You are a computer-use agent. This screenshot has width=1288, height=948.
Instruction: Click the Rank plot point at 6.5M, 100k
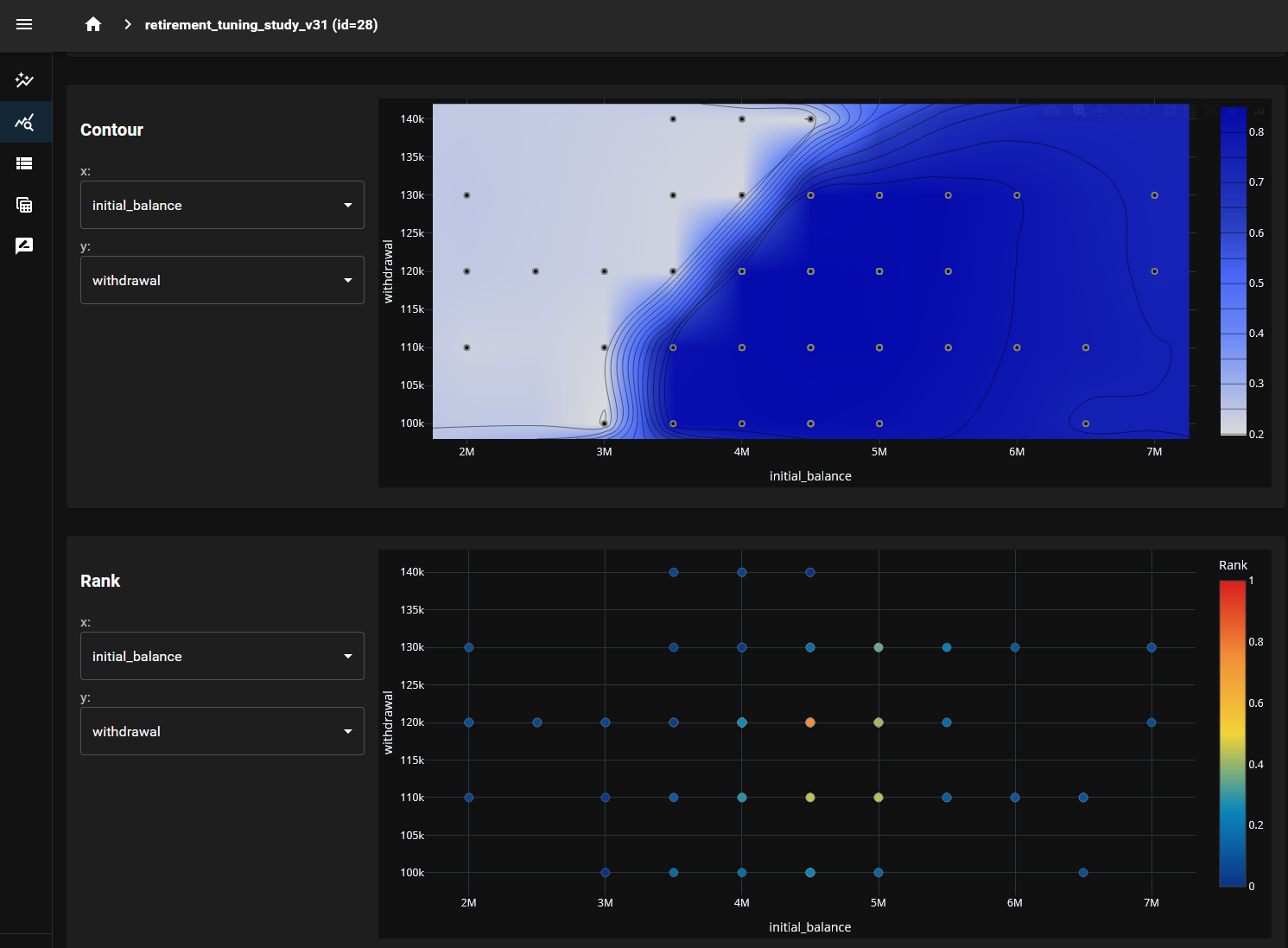click(1083, 873)
